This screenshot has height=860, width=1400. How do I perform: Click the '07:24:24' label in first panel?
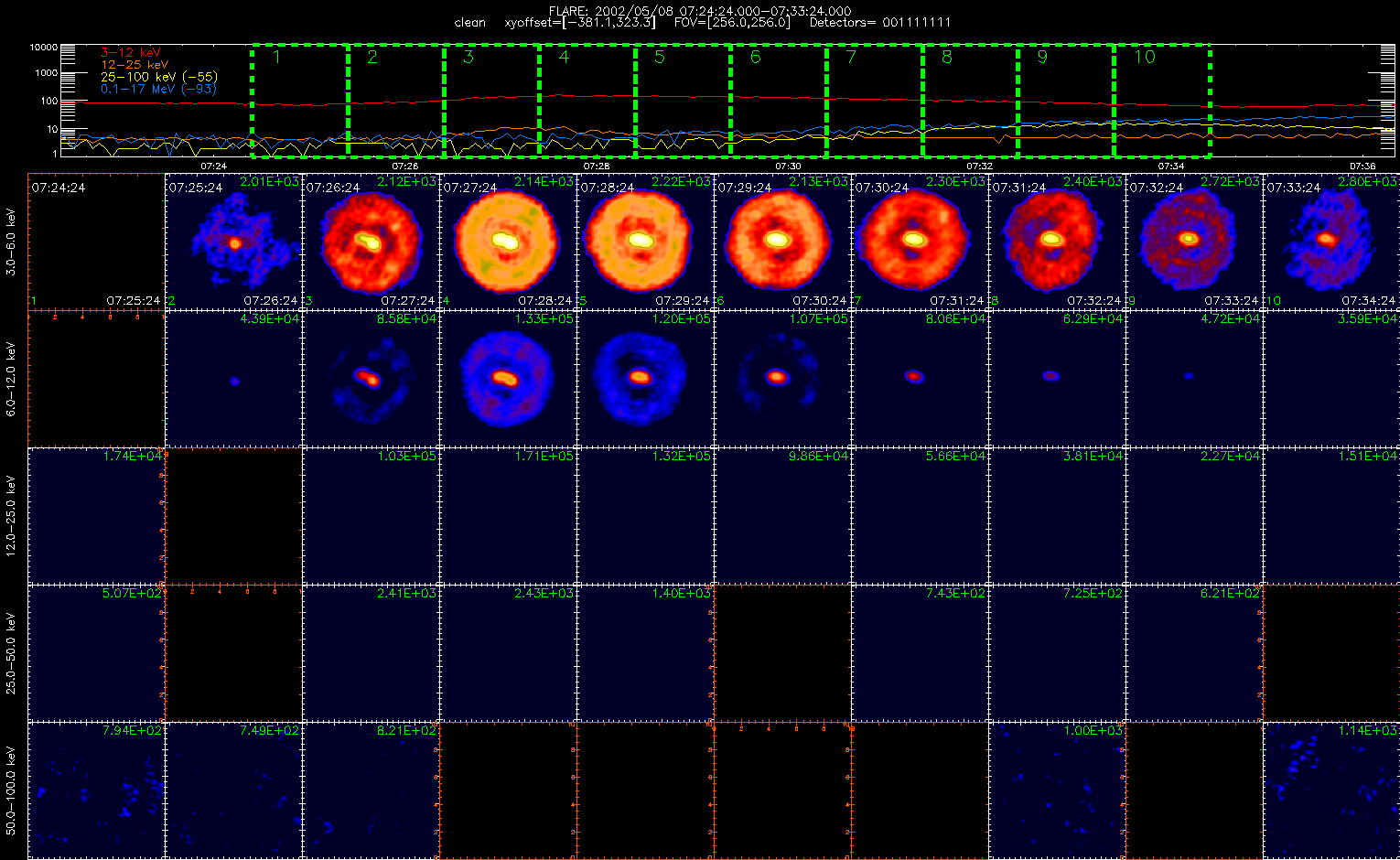pos(59,187)
